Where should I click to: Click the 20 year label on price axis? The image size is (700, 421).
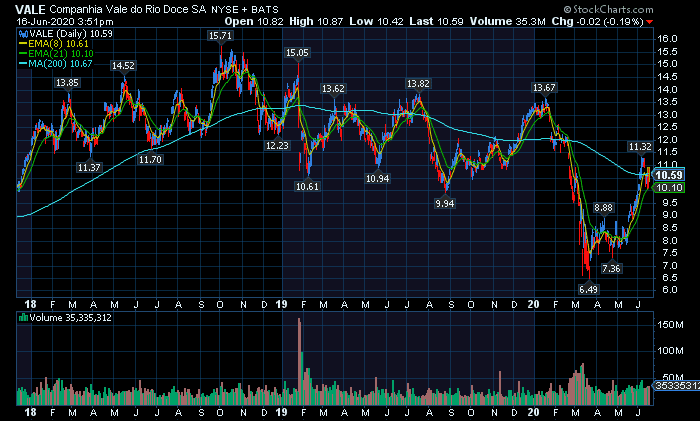tap(533, 304)
